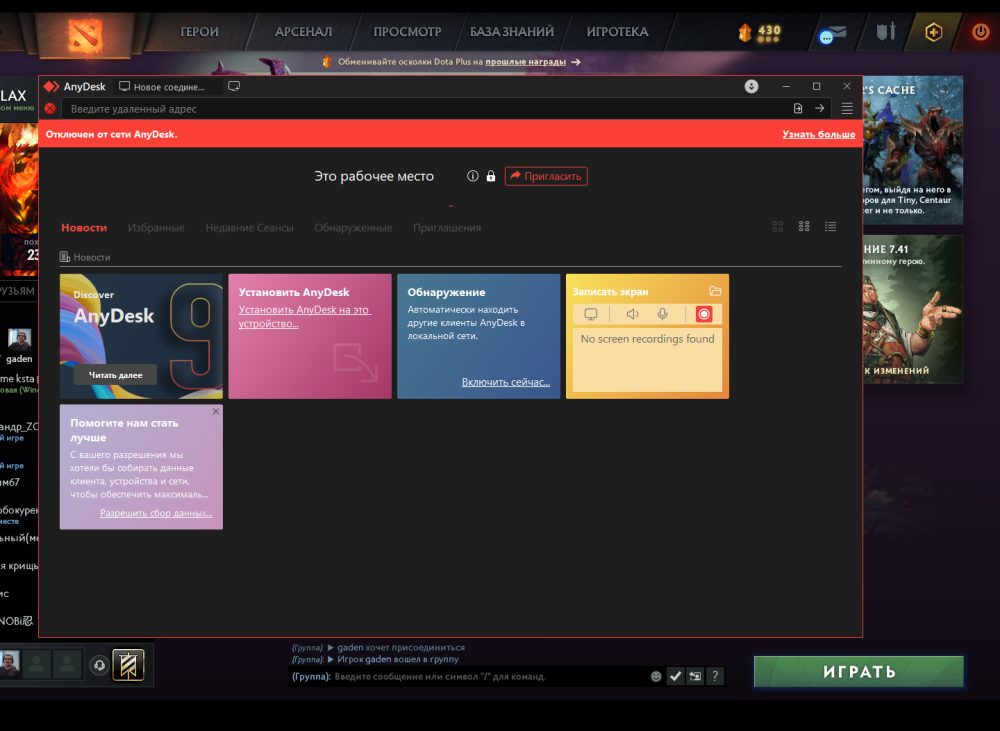
Task: Select the Новости tab
Action: [x=84, y=228]
